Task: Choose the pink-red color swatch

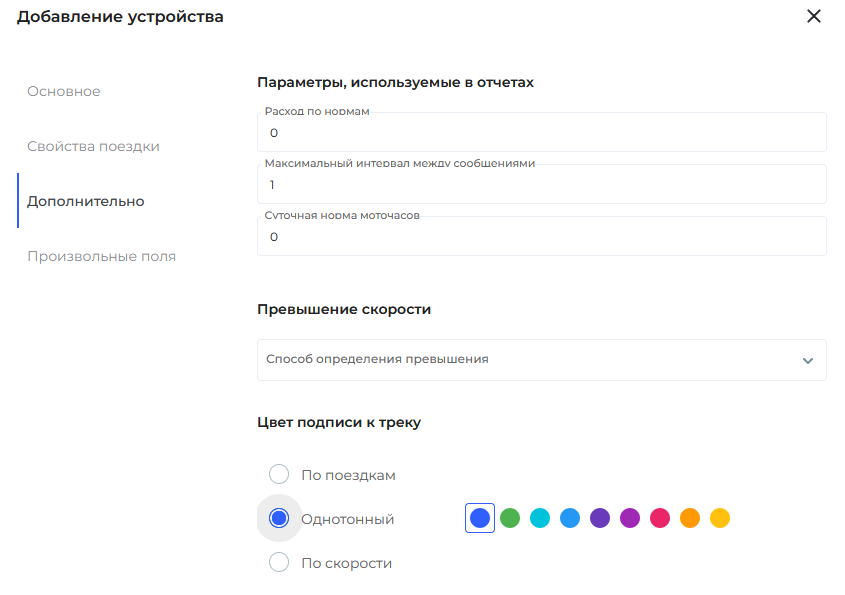Action: [x=660, y=518]
